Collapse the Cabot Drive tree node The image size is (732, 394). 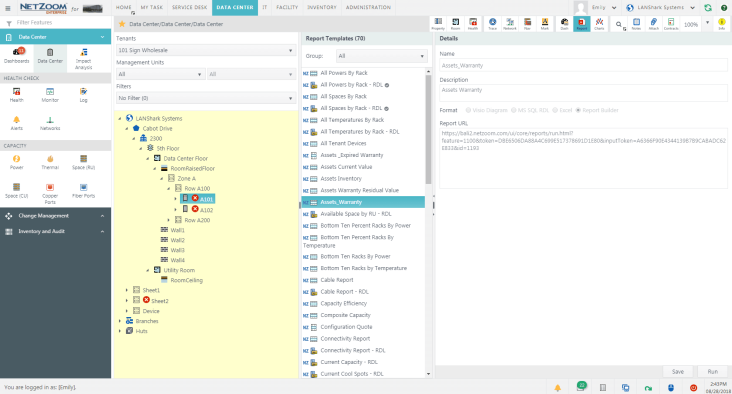[x=127, y=128]
